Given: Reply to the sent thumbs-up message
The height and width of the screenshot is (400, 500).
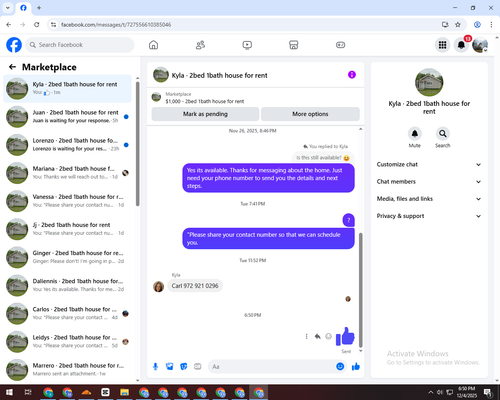Looking at the screenshot, I should [x=317, y=336].
